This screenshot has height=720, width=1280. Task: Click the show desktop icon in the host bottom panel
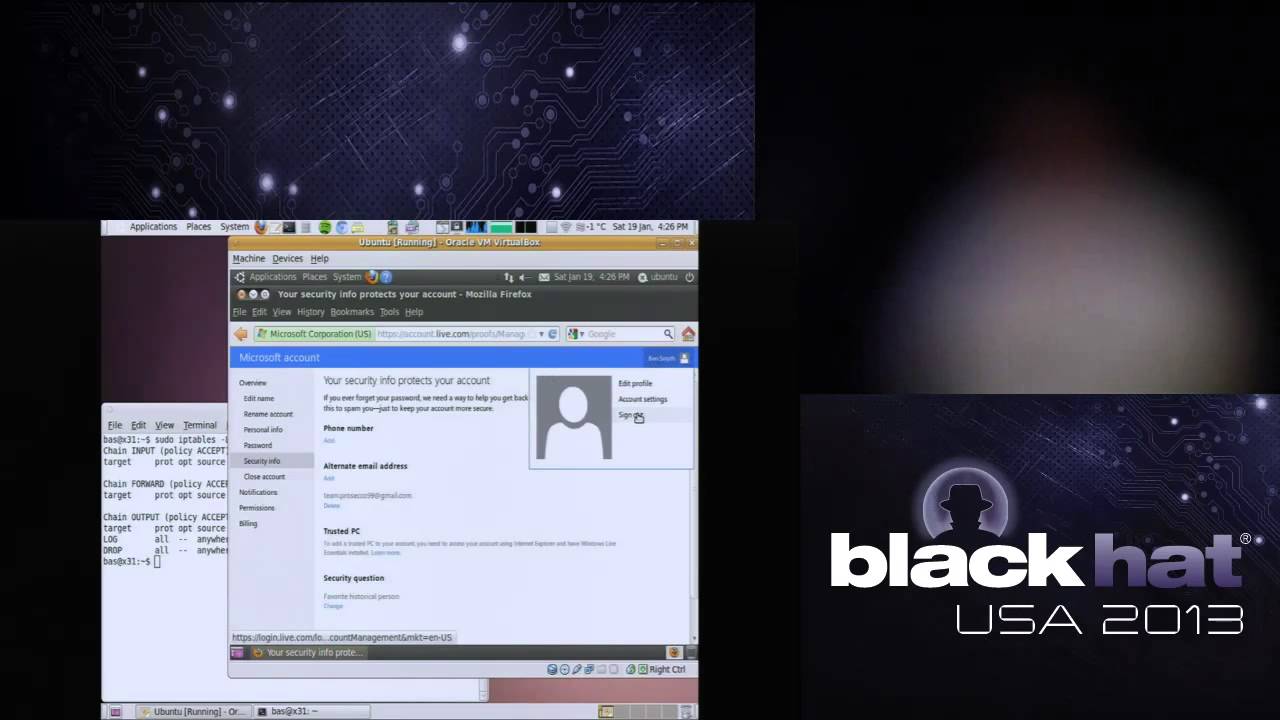point(116,712)
